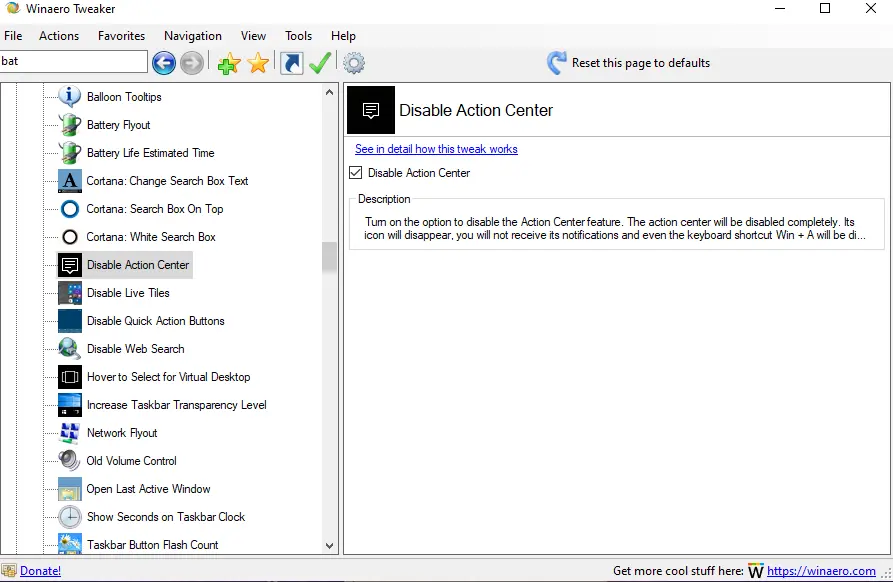This screenshot has height=582, width=893.
Task: Open the Favorites menu
Action: click(121, 36)
